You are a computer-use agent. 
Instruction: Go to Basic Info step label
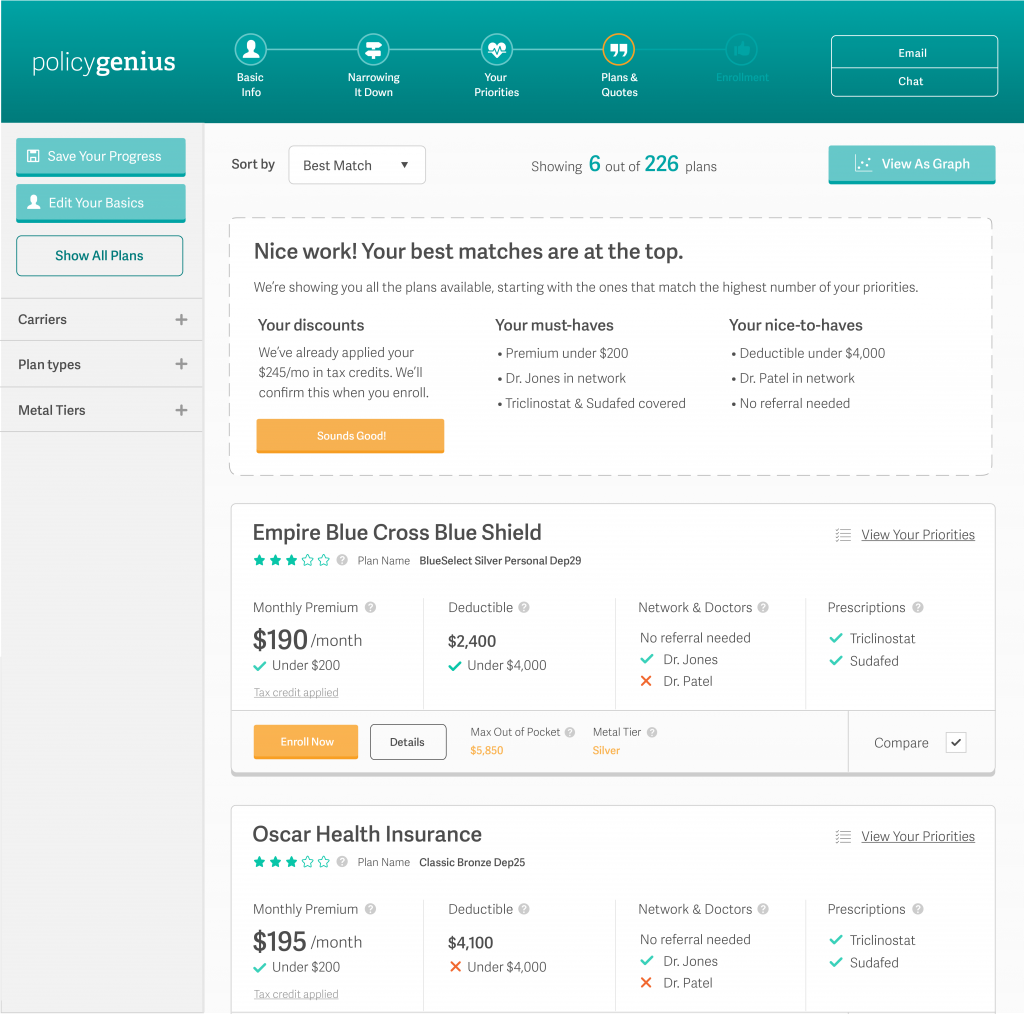251,85
